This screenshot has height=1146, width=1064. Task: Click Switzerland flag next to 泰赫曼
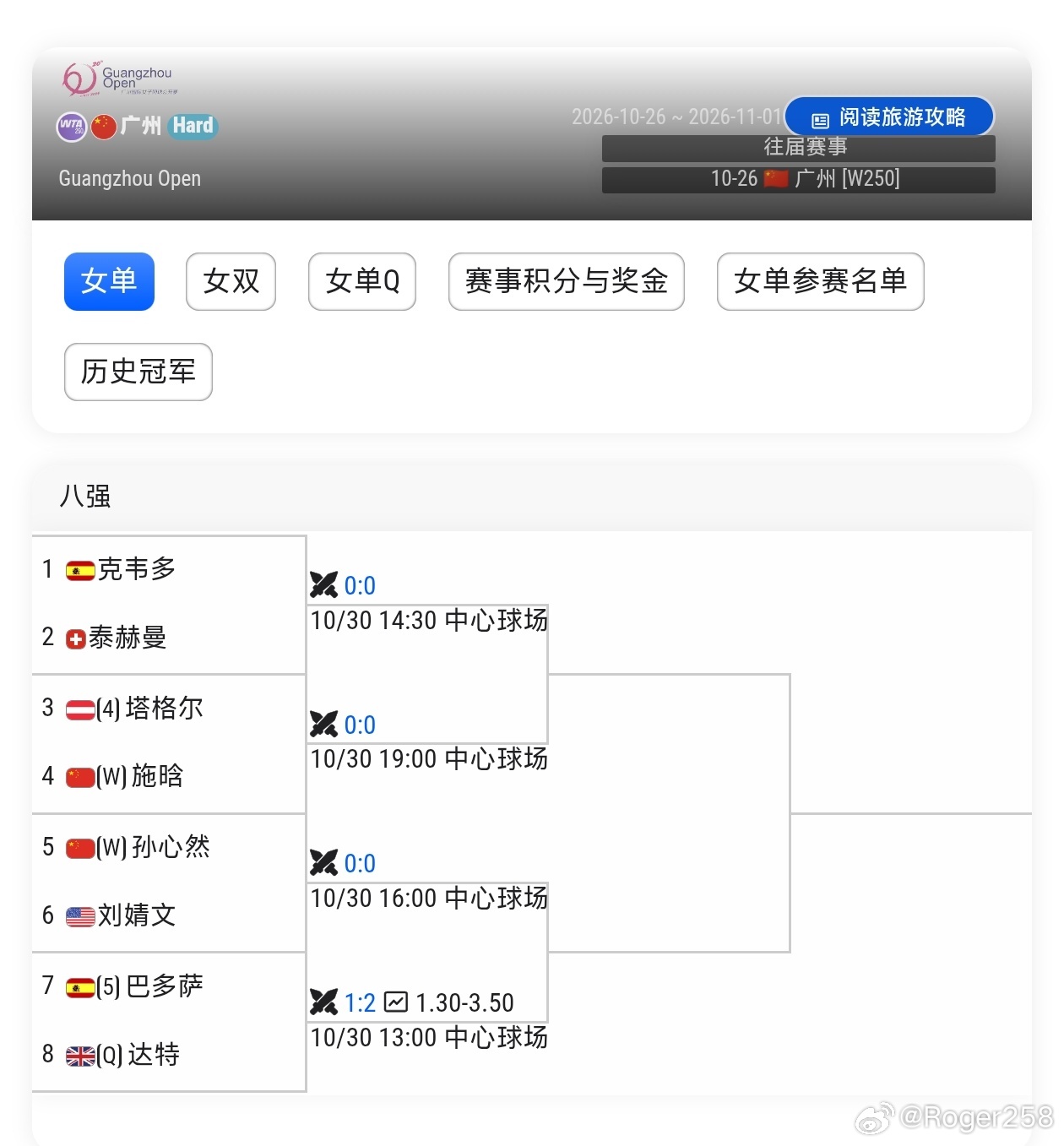click(x=76, y=639)
